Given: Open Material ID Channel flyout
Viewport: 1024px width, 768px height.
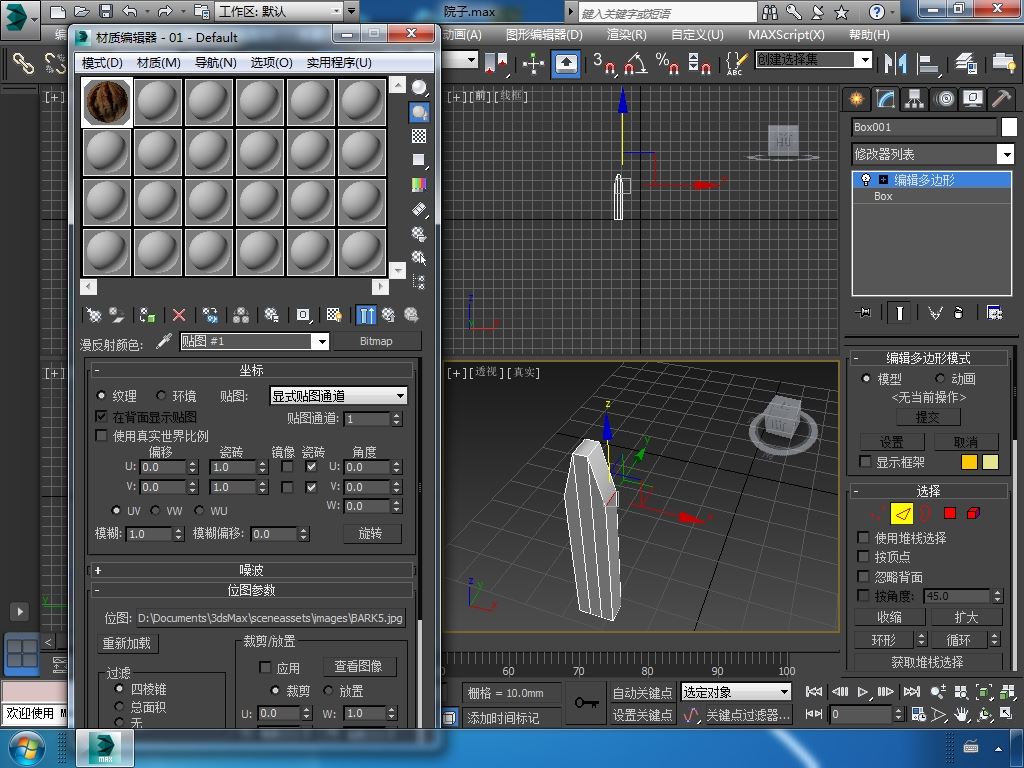Looking at the screenshot, I should 303,315.
